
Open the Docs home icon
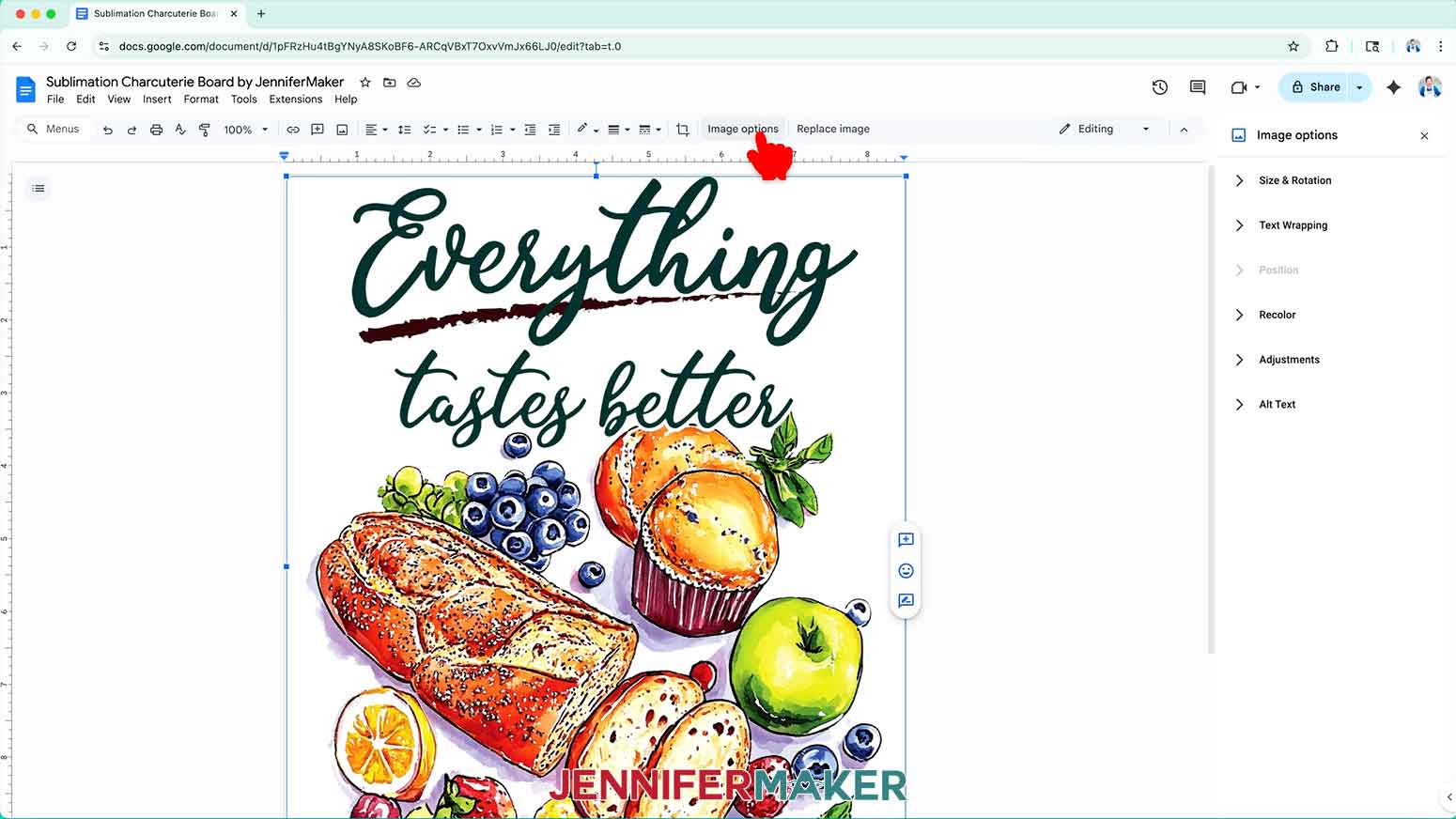[x=25, y=90]
